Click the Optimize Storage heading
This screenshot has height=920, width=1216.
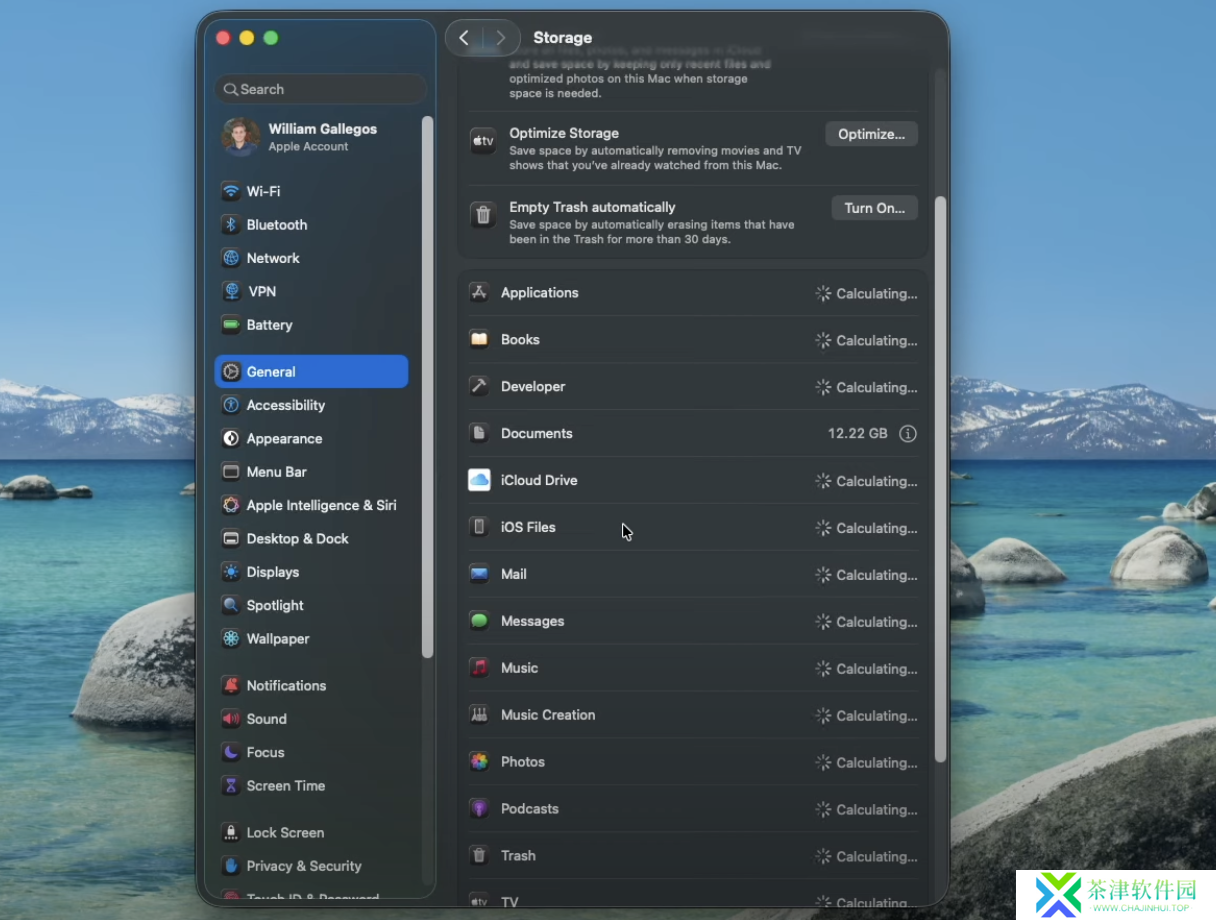click(564, 133)
